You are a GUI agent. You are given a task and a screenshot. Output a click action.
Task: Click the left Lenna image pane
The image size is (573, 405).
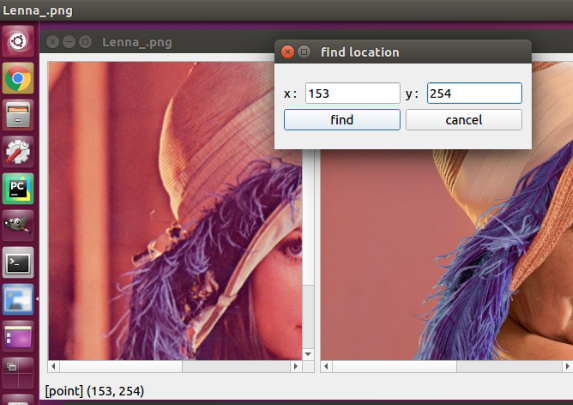coord(175,211)
